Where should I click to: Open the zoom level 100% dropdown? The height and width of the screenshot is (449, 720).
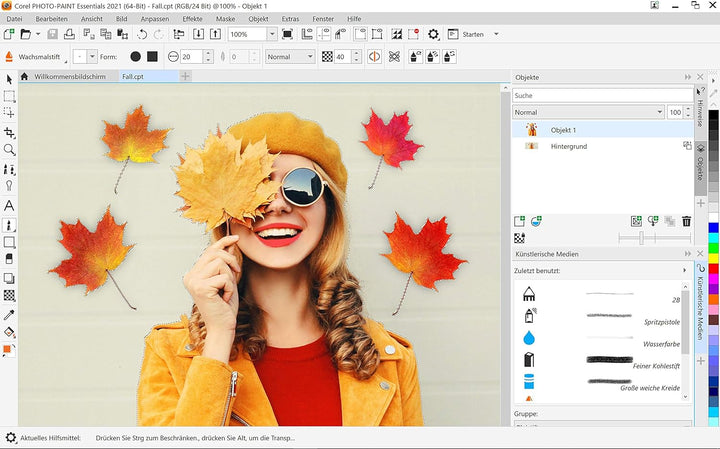click(x=272, y=34)
